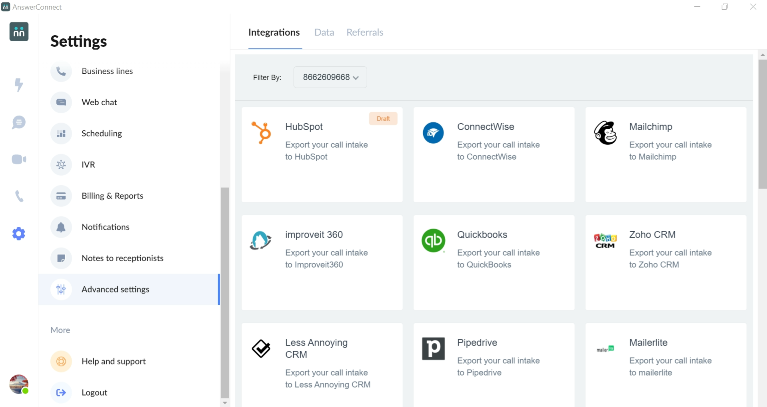Screen dimensions: 767x407
Task: Open the Quickbooks integration title
Action: pos(482,235)
